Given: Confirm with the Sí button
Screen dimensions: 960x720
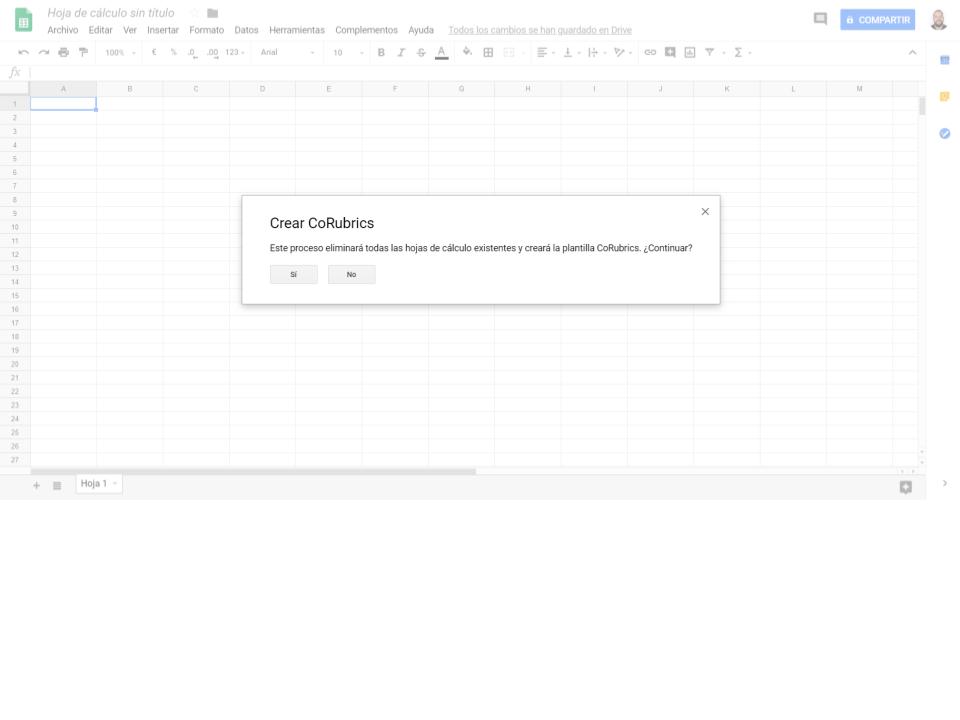Looking at the screenshot, I should (x=293, y=275).
